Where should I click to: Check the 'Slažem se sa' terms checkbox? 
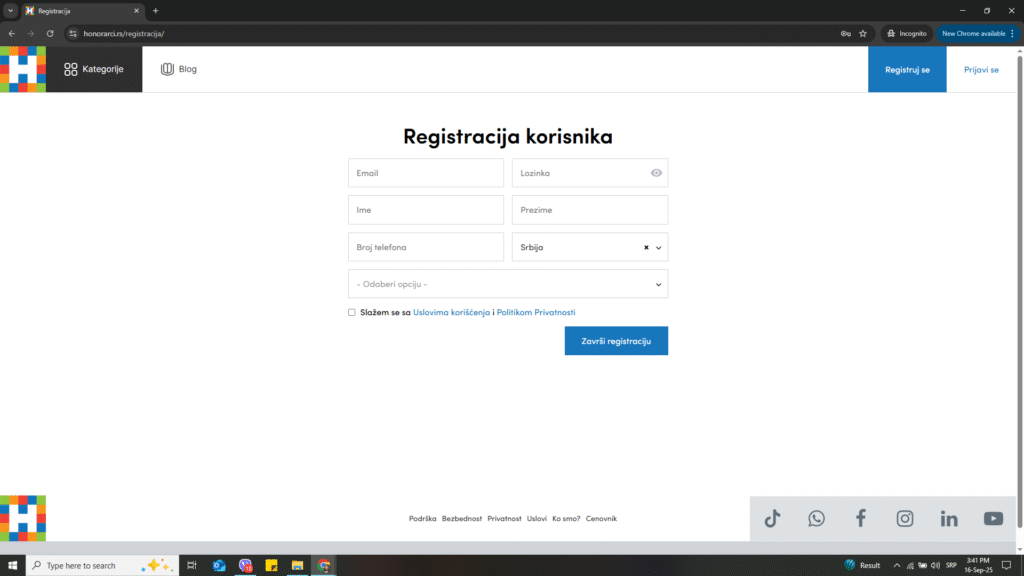point(352,312)
